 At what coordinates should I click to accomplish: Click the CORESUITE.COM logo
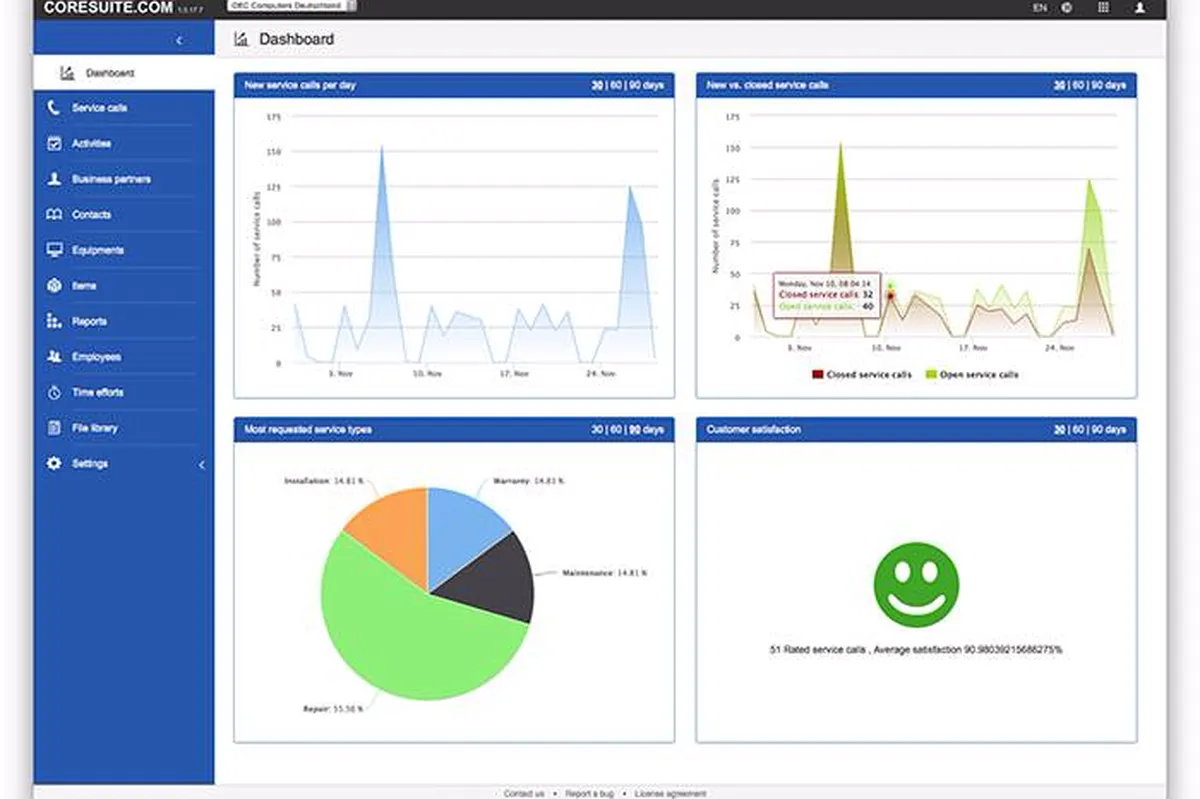[106, 7]
